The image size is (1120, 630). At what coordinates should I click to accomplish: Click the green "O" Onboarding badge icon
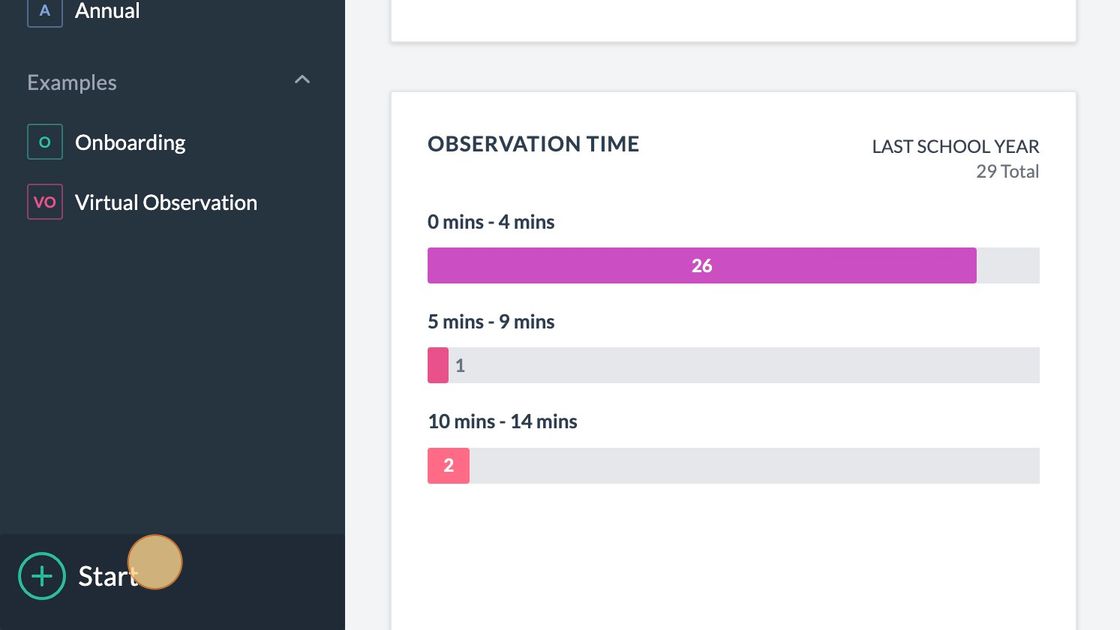click(44, 143)
